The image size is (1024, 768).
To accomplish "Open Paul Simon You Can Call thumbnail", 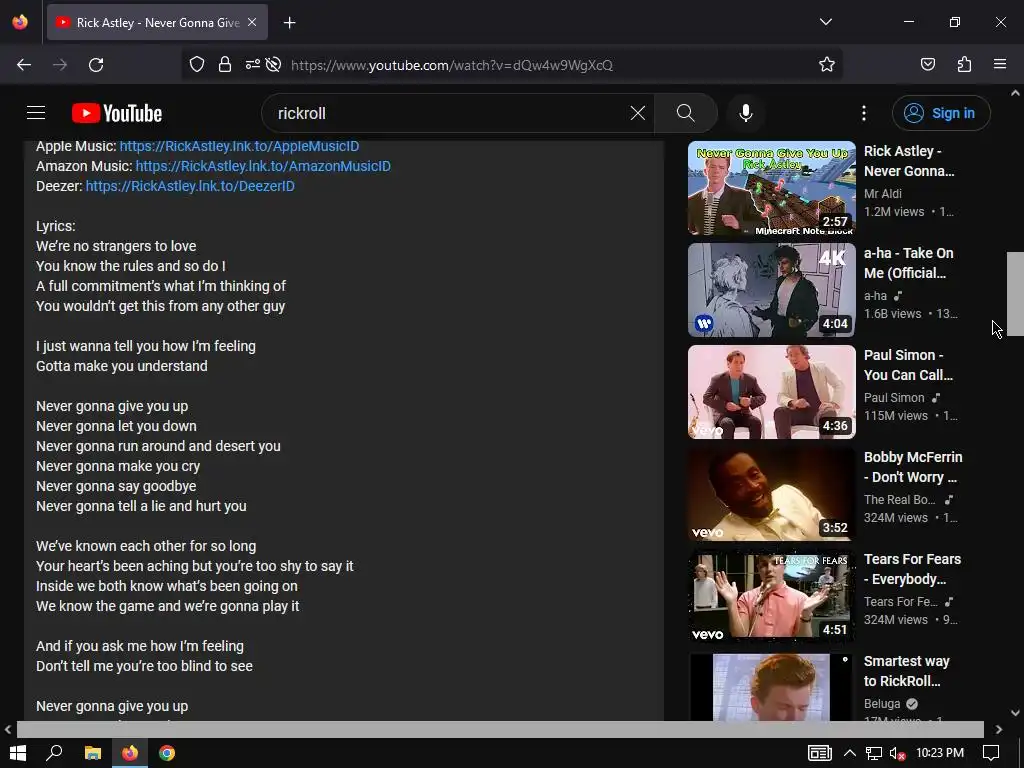I will [x=771, y=392].
